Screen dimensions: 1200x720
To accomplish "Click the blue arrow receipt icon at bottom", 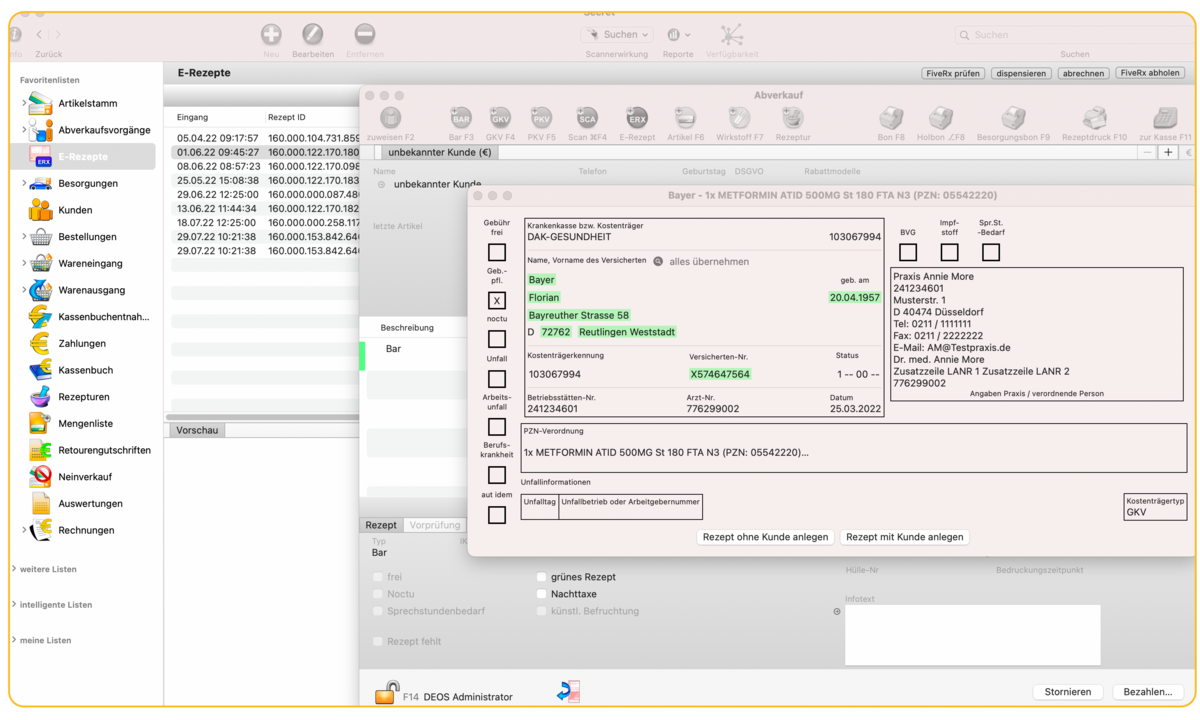I will 568,691.
